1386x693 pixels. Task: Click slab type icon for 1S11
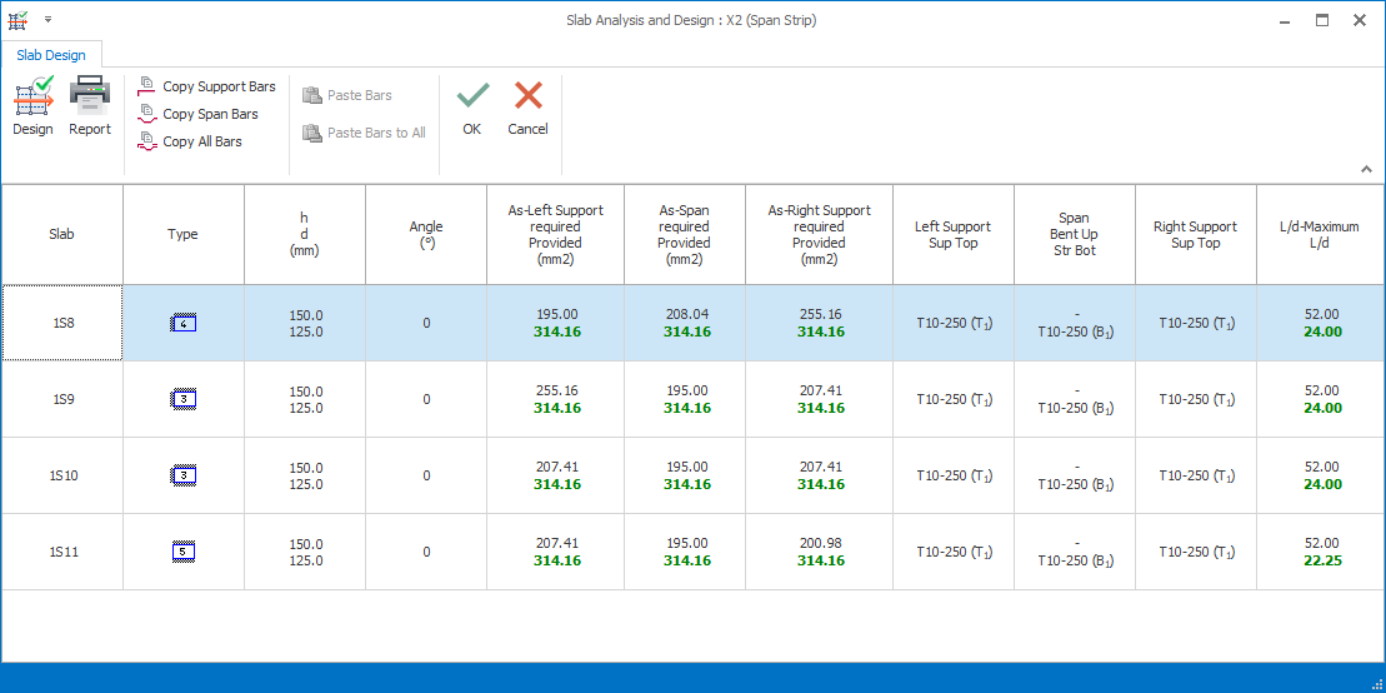coord(183,552)
